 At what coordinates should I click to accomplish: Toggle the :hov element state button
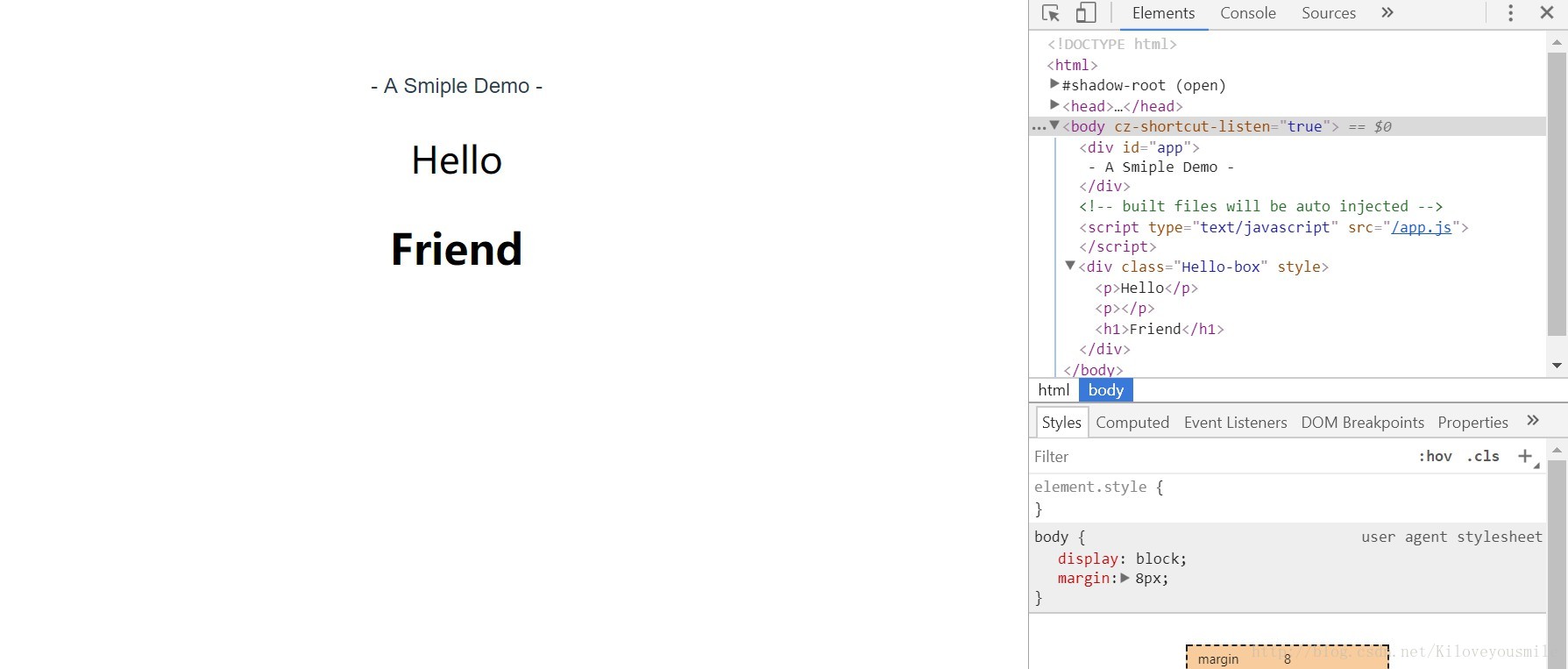[x=1435, y=456]
